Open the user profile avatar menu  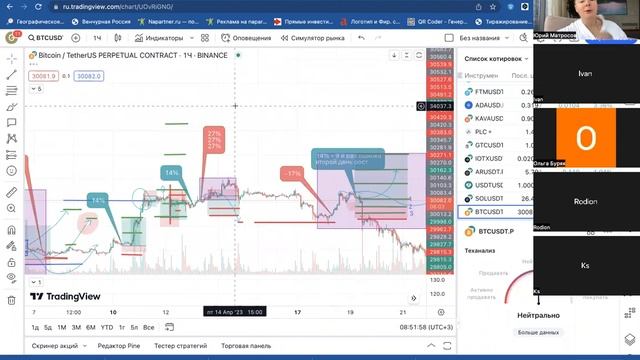point(12,38)
